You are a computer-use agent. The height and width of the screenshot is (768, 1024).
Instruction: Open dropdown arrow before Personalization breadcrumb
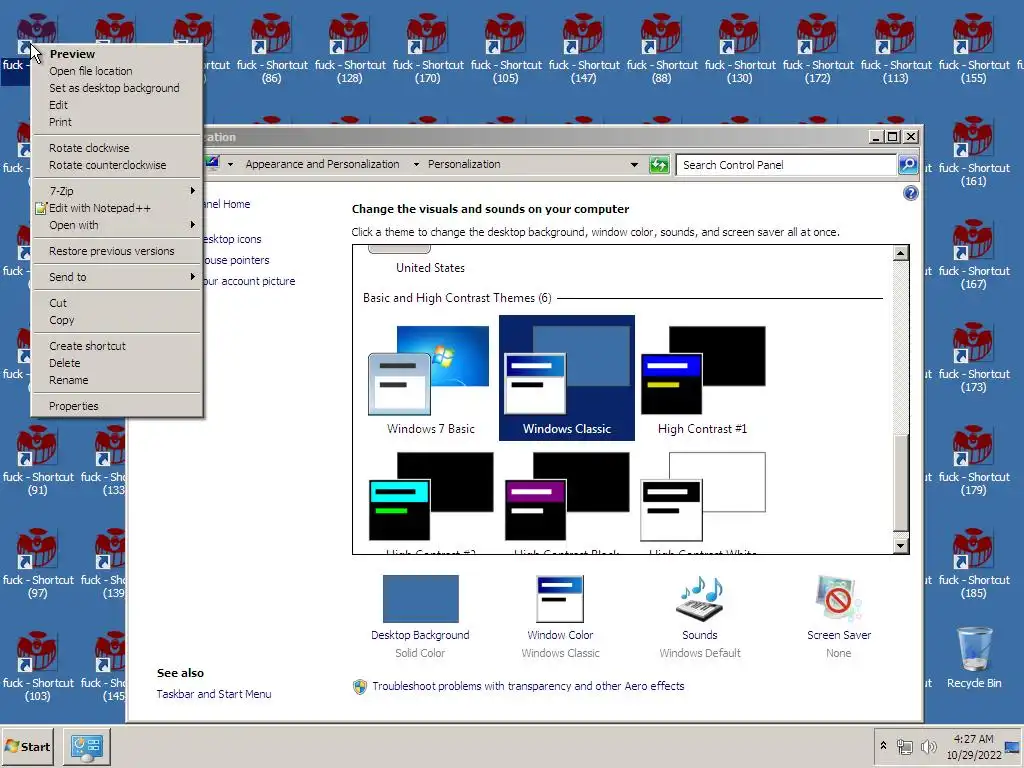click(x=416, y=165)
